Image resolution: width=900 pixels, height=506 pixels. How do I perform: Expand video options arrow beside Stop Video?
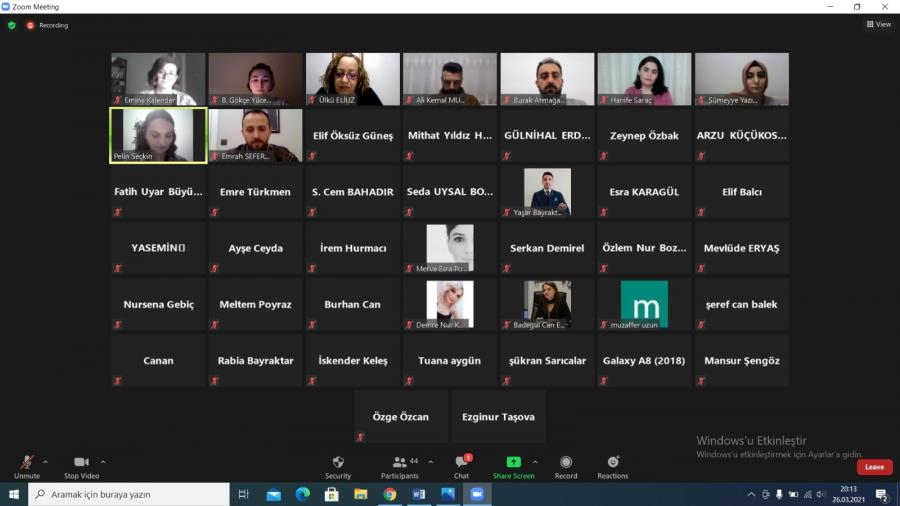tap(103, 462)
